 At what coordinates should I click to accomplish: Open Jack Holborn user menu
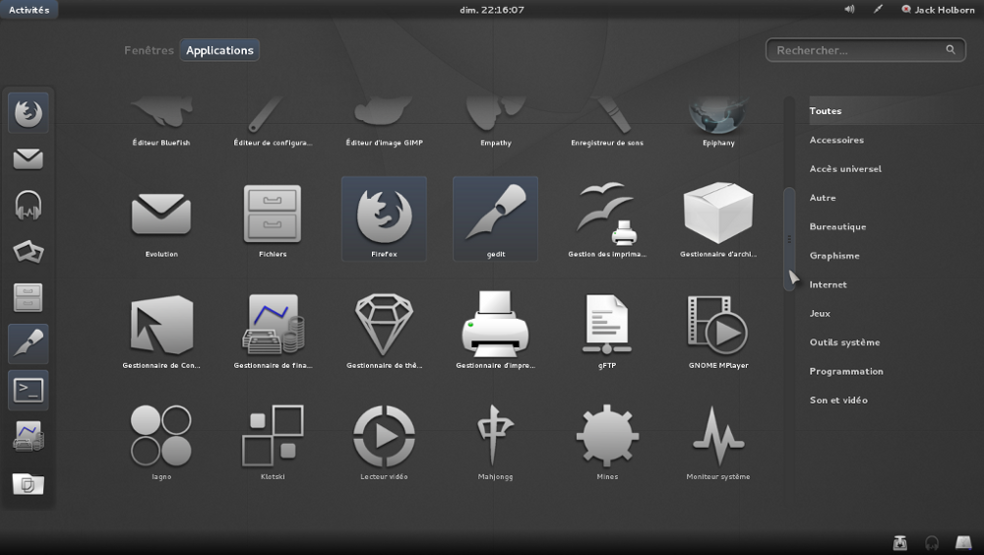(938, 9)
